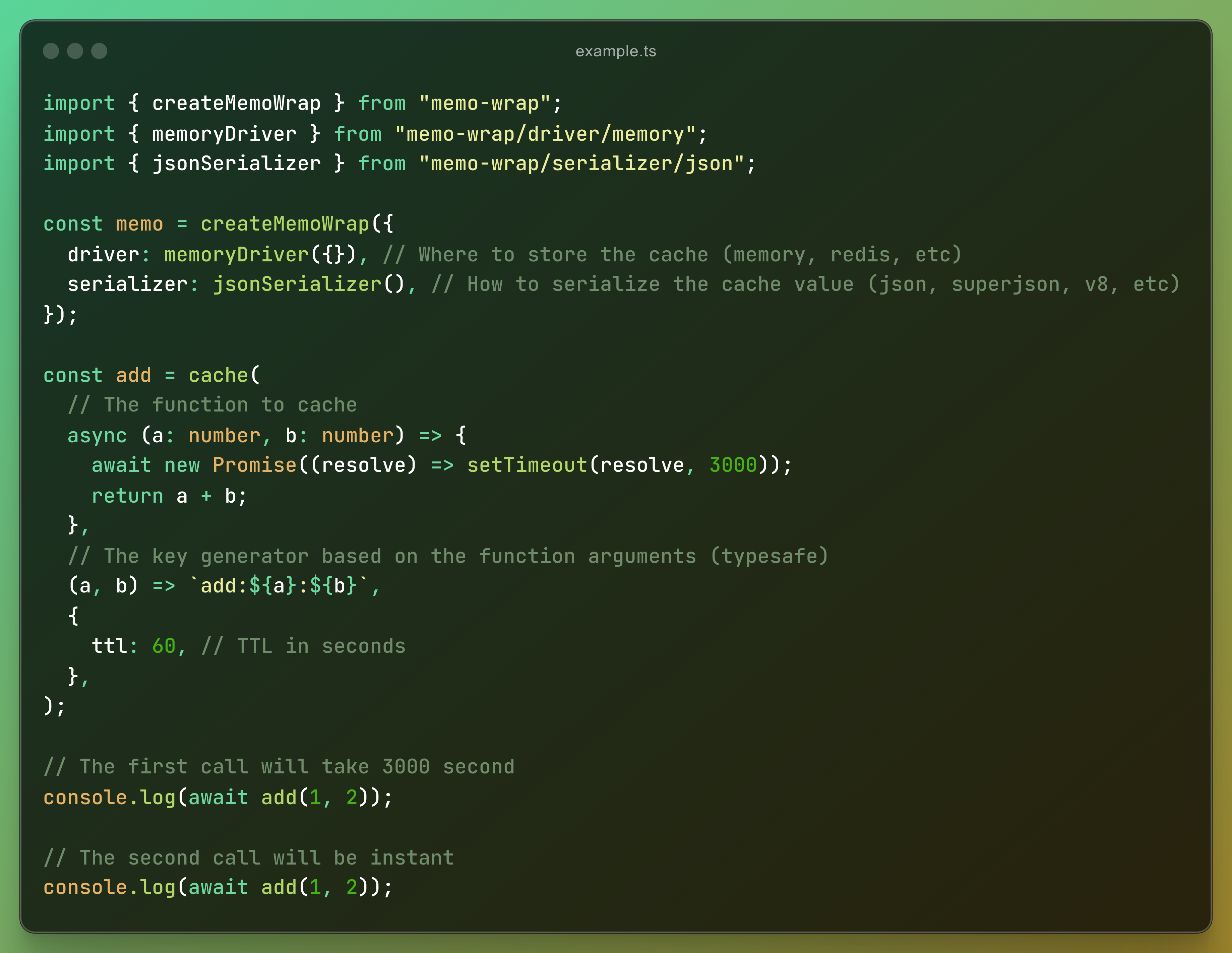
Task: Click the 'return a + b' line
Action: point(169,496)
